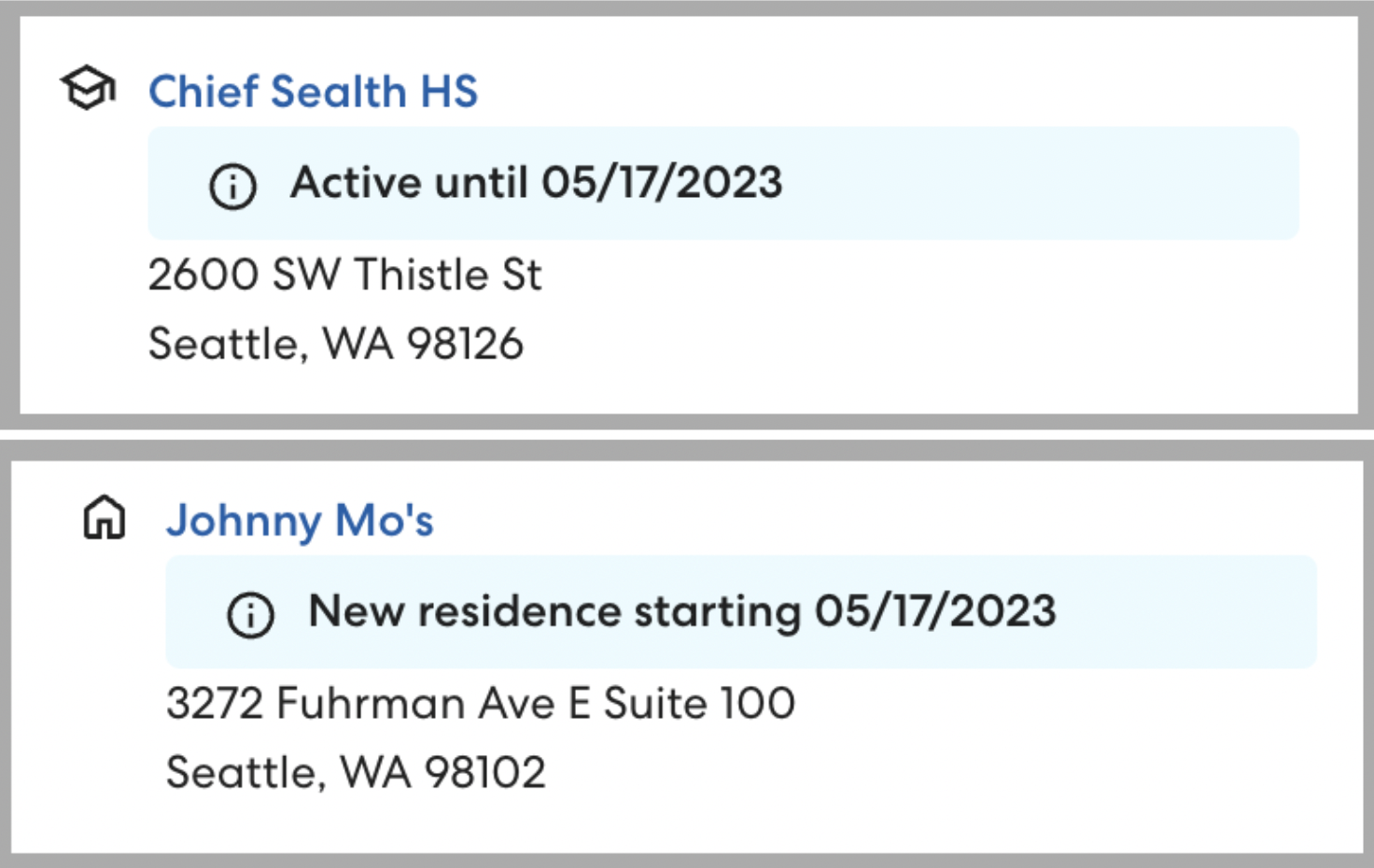Click the date in the New residence notice

pyautogui.click(x=935, y=612)
